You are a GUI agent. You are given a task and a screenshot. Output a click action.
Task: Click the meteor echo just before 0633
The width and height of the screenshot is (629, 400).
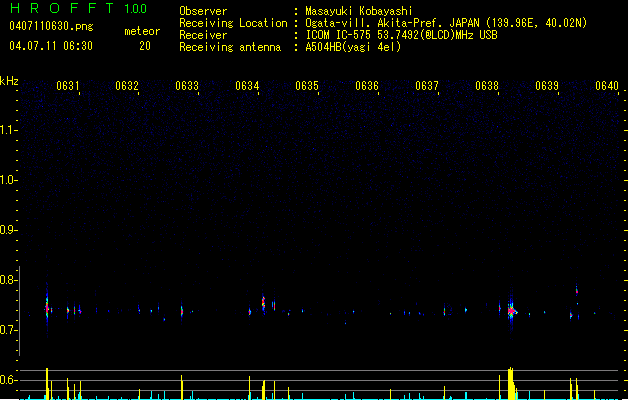click(182, 311)
